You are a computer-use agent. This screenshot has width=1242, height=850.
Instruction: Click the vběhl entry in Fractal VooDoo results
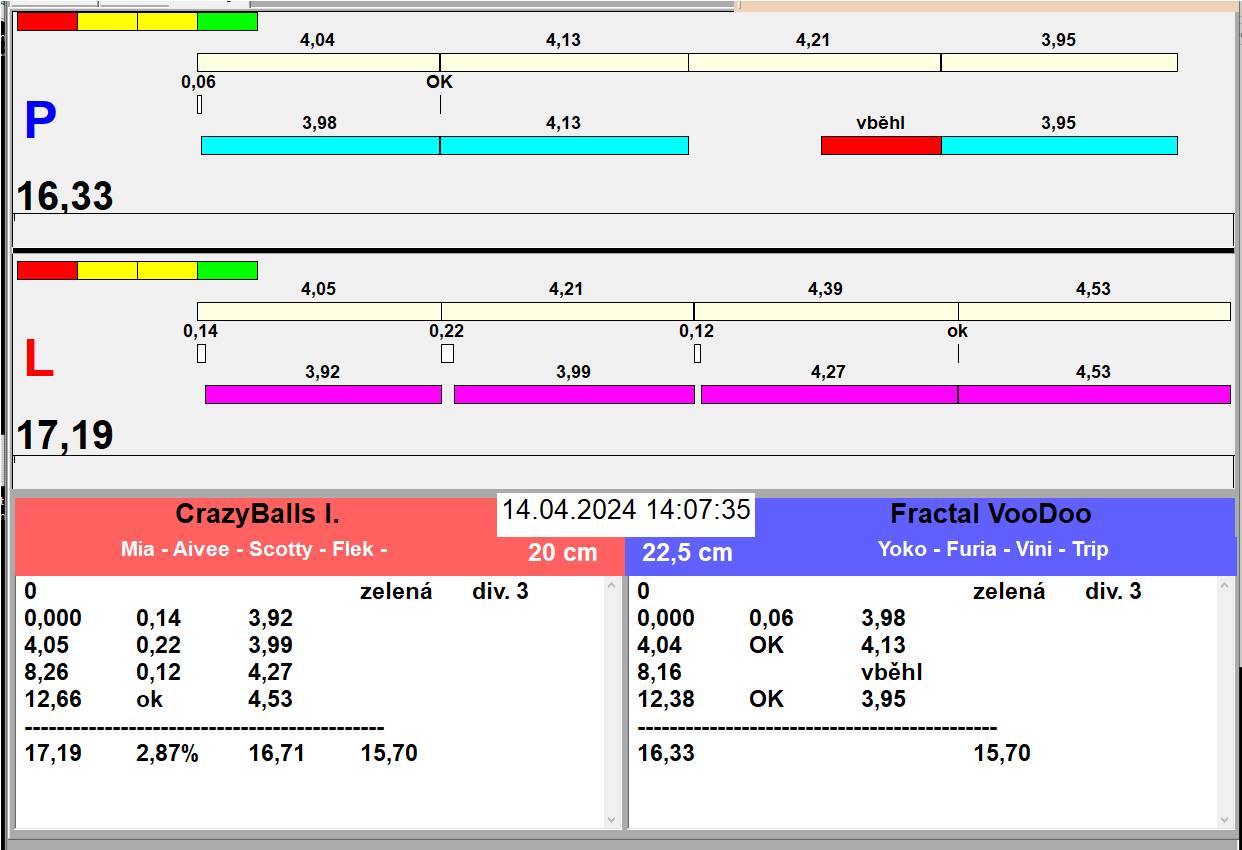[891, 672]
